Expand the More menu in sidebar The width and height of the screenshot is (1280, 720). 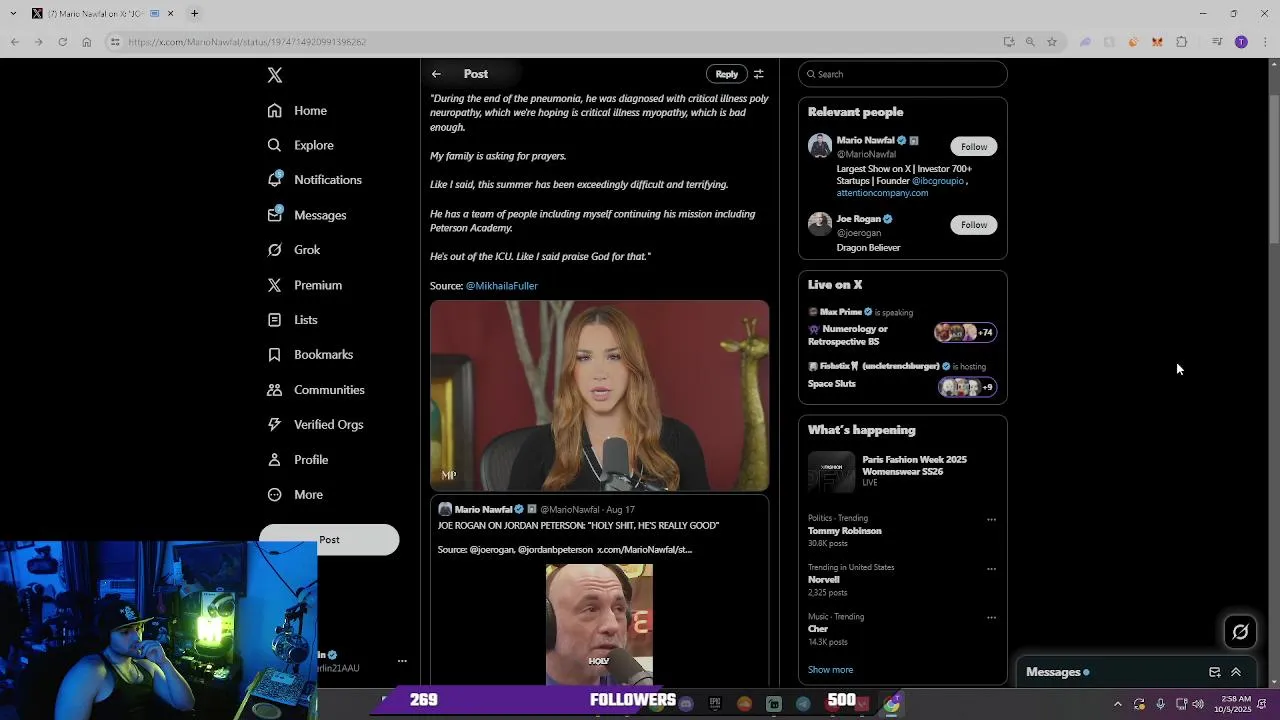[x=295, y=494]
